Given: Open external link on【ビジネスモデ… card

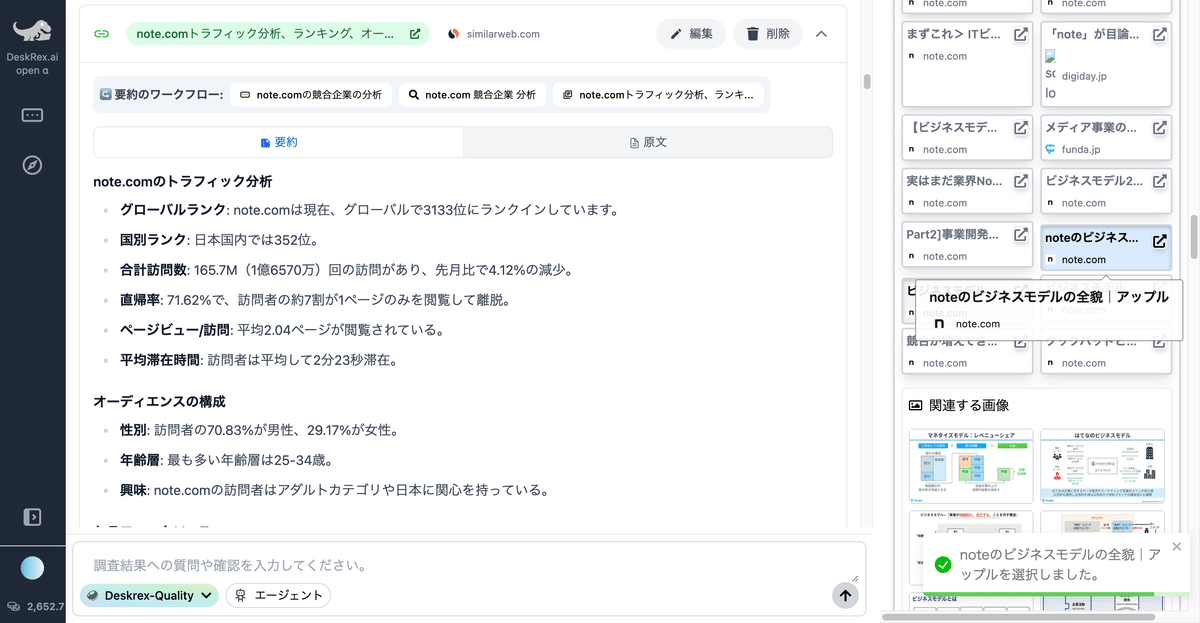Looking at the screenshot, I should click(1020, 128).
